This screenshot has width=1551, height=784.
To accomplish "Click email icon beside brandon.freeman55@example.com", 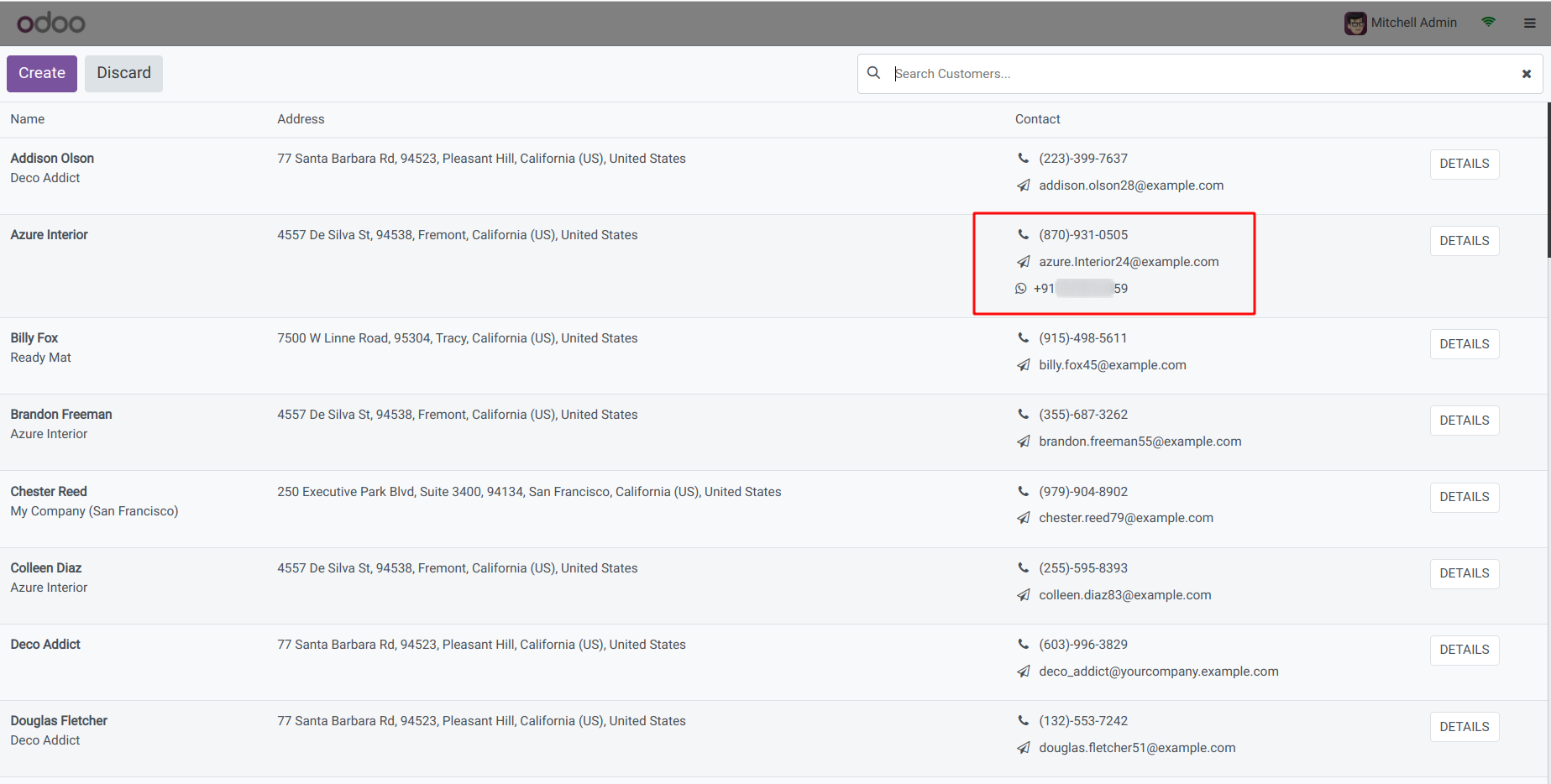I will pyautogui.click(x=1023, y=442).
